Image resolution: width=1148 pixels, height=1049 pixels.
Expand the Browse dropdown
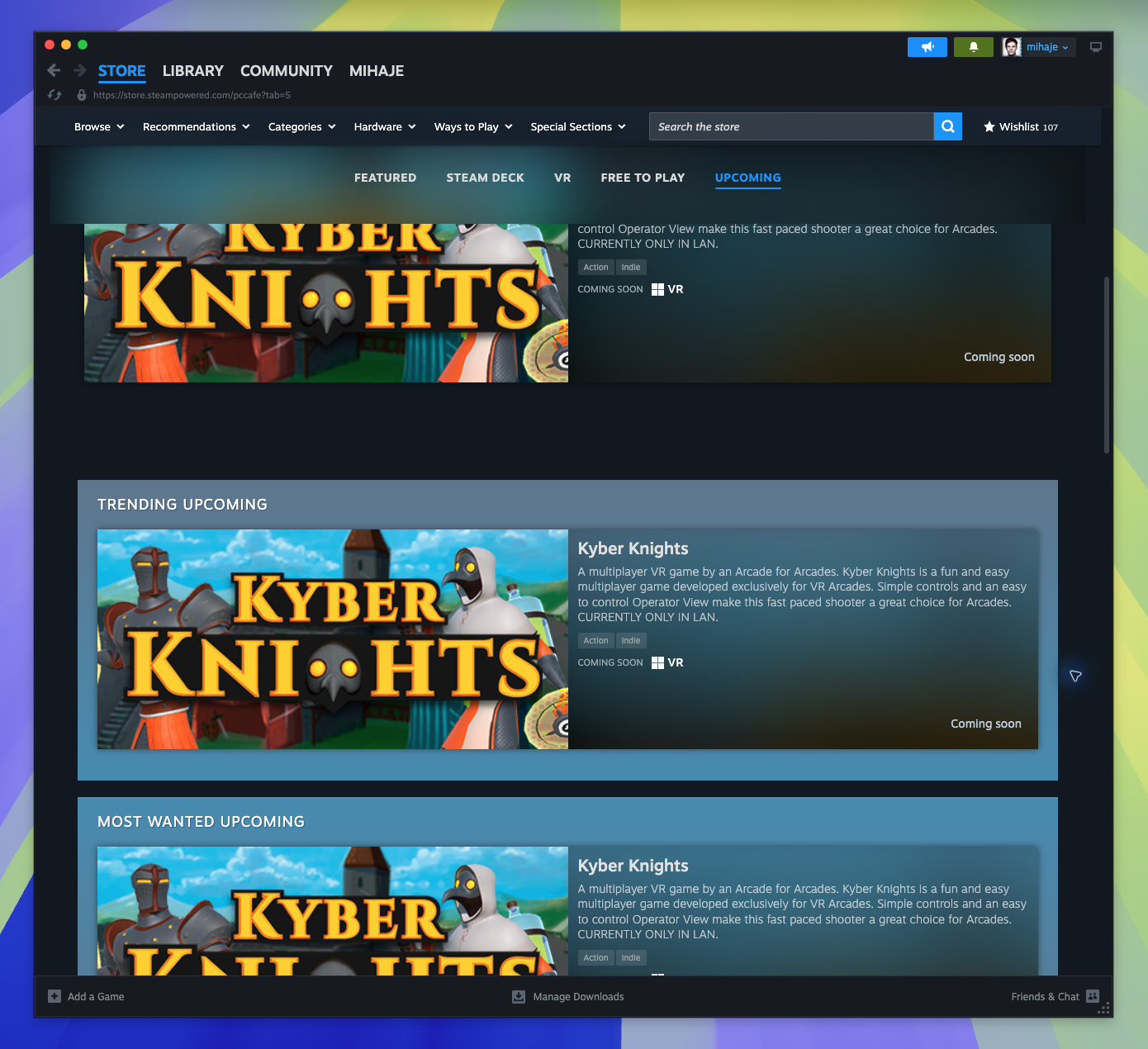point(99,126)
